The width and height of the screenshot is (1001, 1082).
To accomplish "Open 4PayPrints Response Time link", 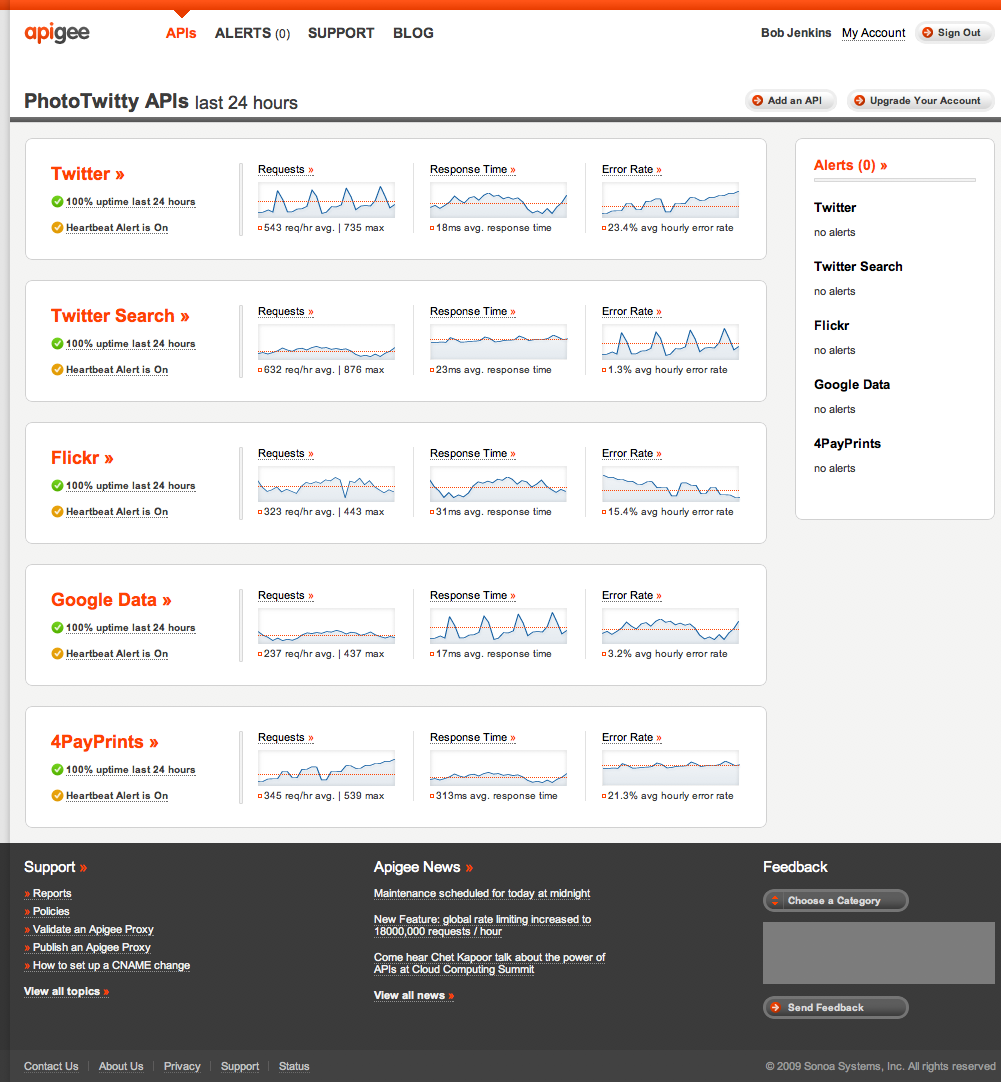I will click(x=473, y=738).
